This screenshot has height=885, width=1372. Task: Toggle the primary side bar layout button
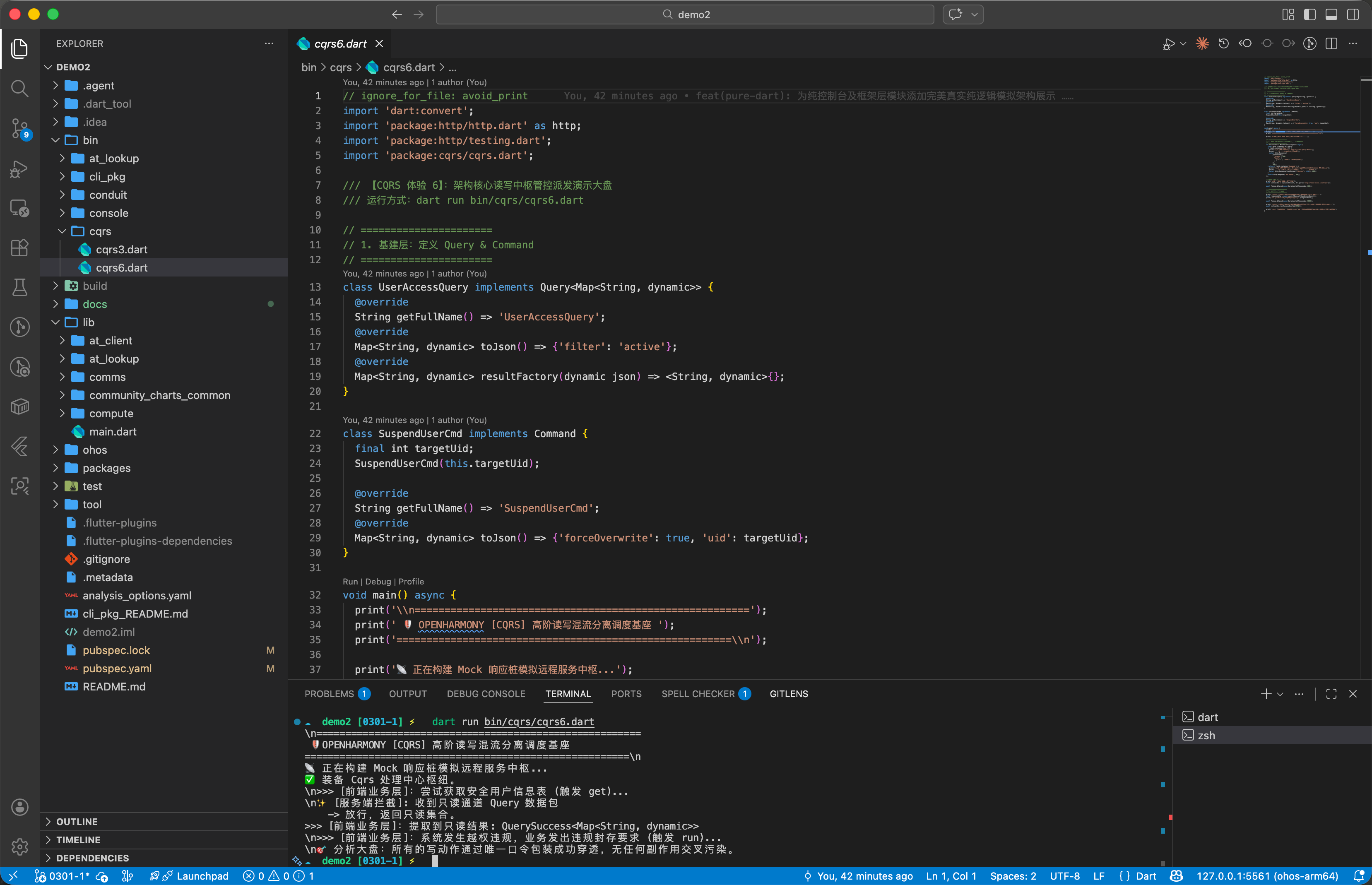[1310, 14]
